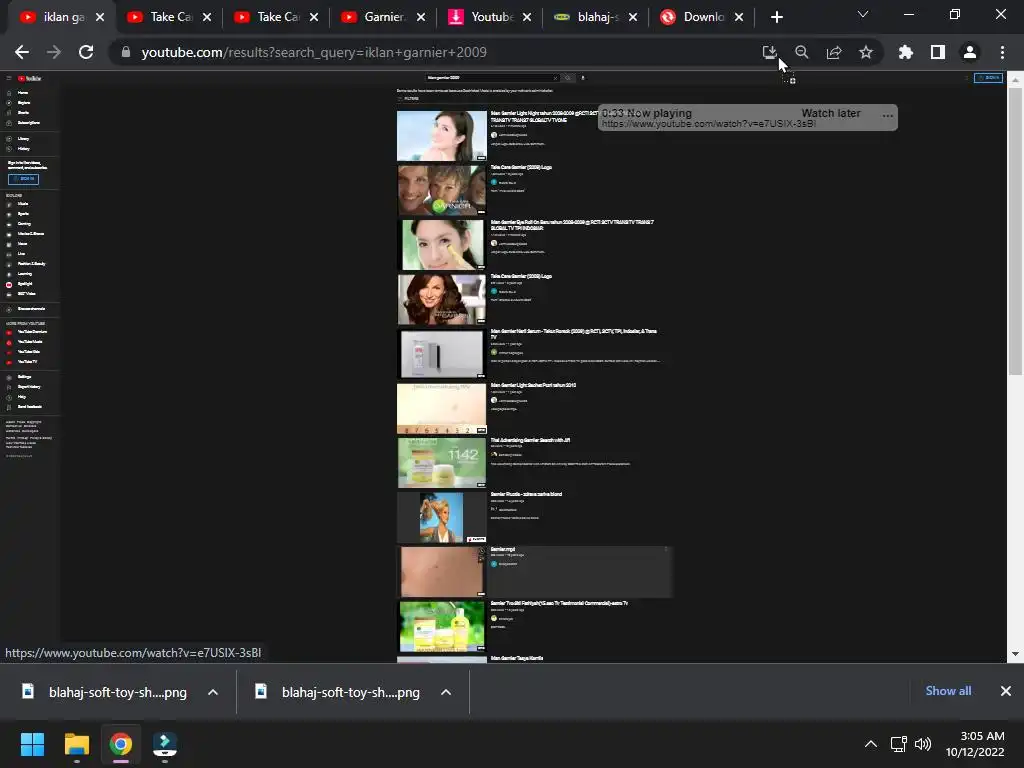1024x768 pixels.
Task: Click Chrome install app icon in address bar
Action: click(770, 52)
